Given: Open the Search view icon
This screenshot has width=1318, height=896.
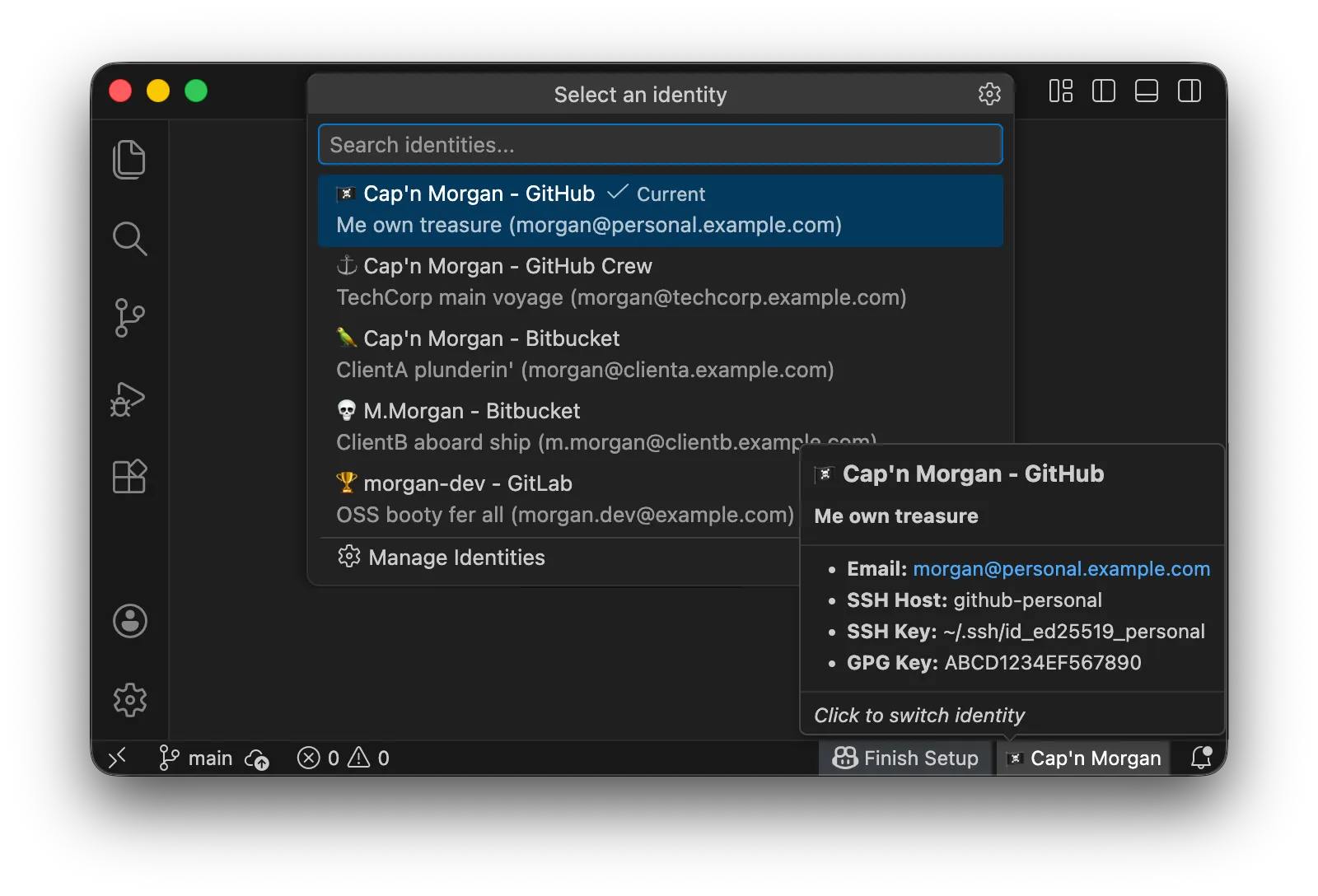Looking at the screenshot, I should tap(129, 239).
